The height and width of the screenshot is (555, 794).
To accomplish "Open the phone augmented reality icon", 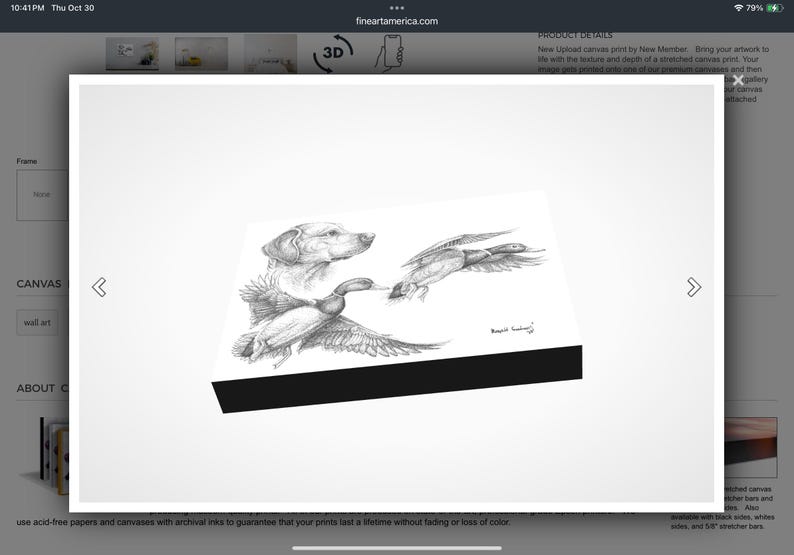I will 389,53.
